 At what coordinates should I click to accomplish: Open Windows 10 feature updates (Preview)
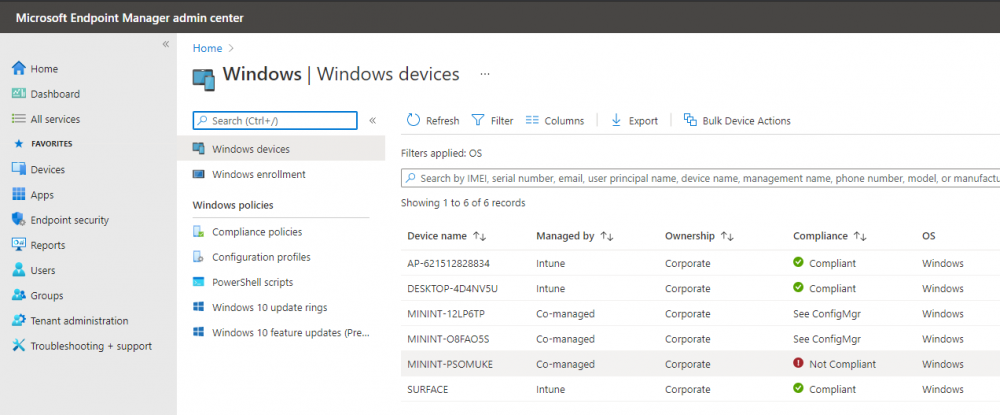(281, 333)
